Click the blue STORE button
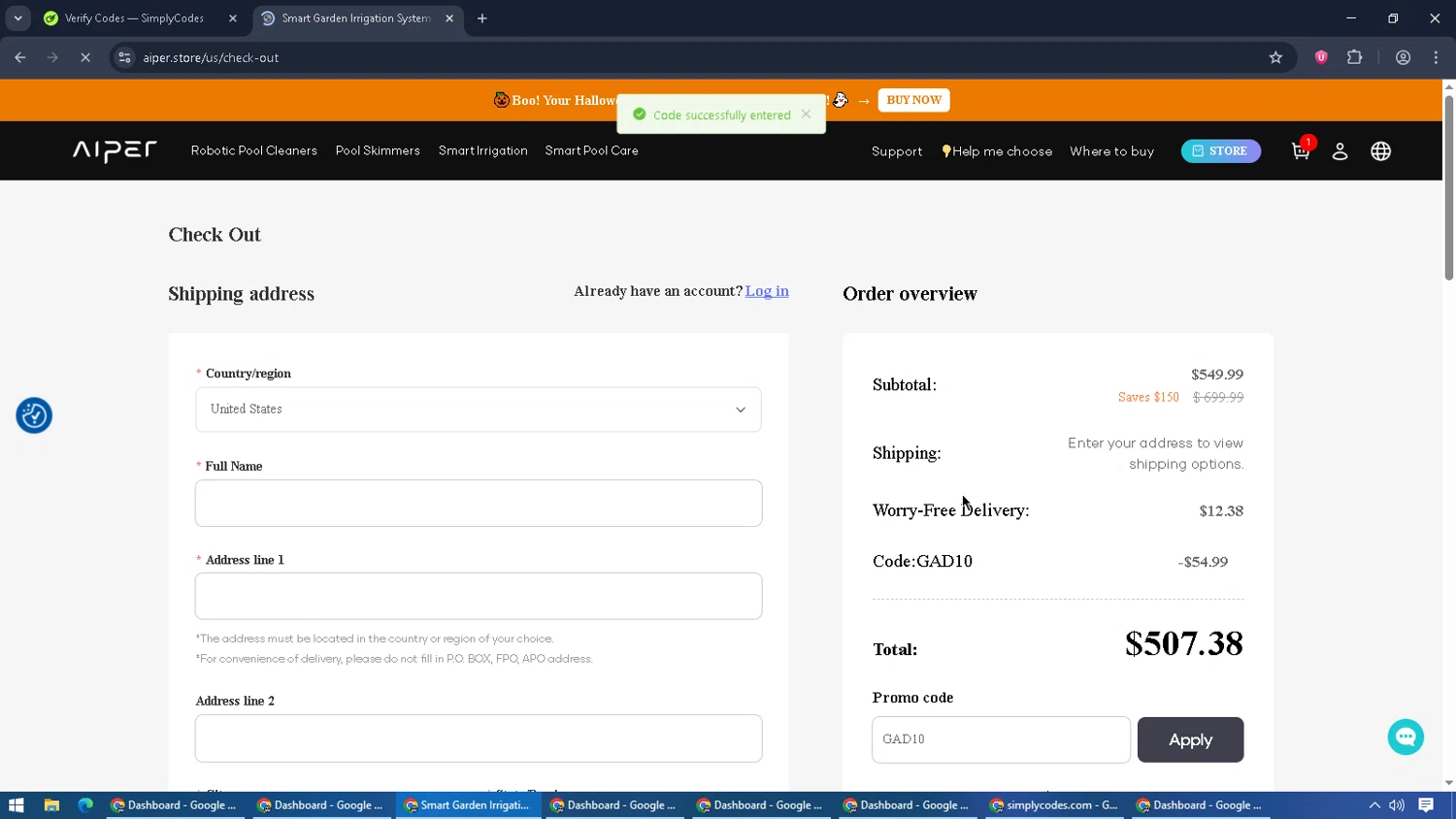Image resolution: width=1456 pixels, height=819 pixels. (1220, 150)
